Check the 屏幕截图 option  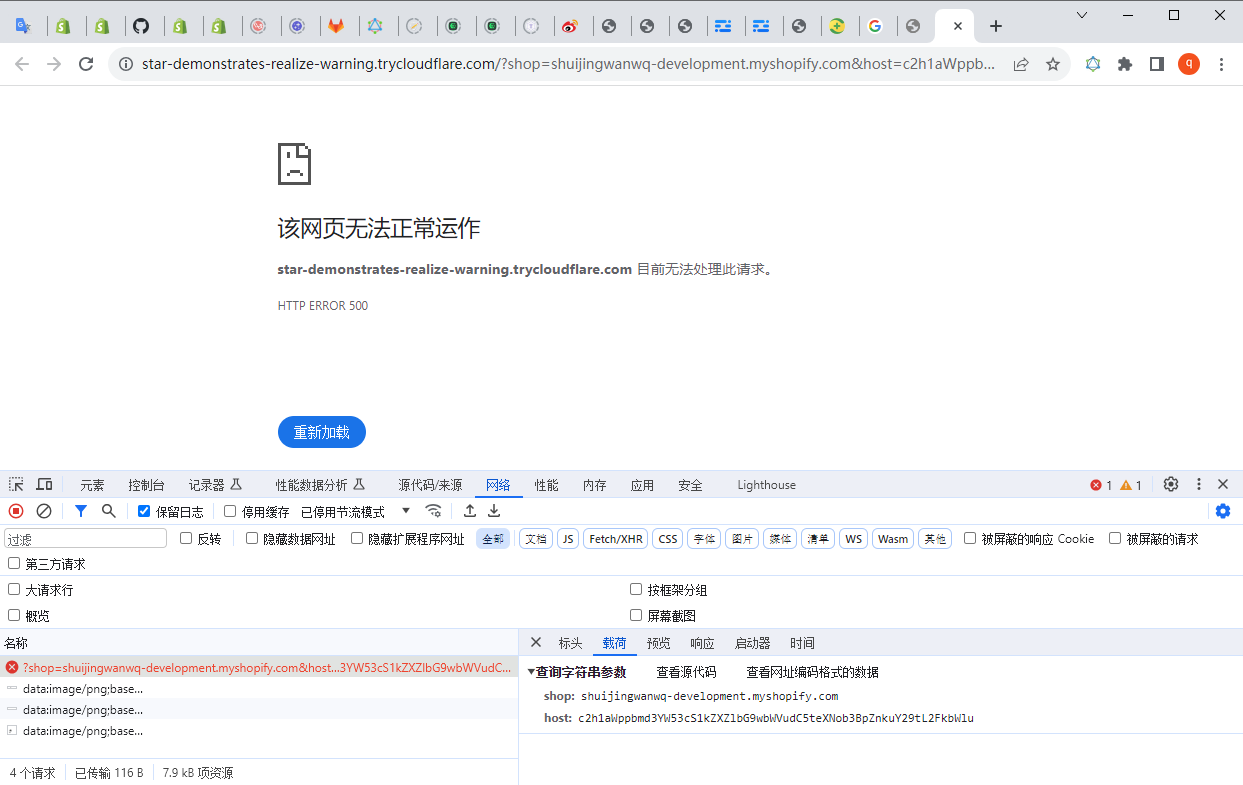point(636,615)
